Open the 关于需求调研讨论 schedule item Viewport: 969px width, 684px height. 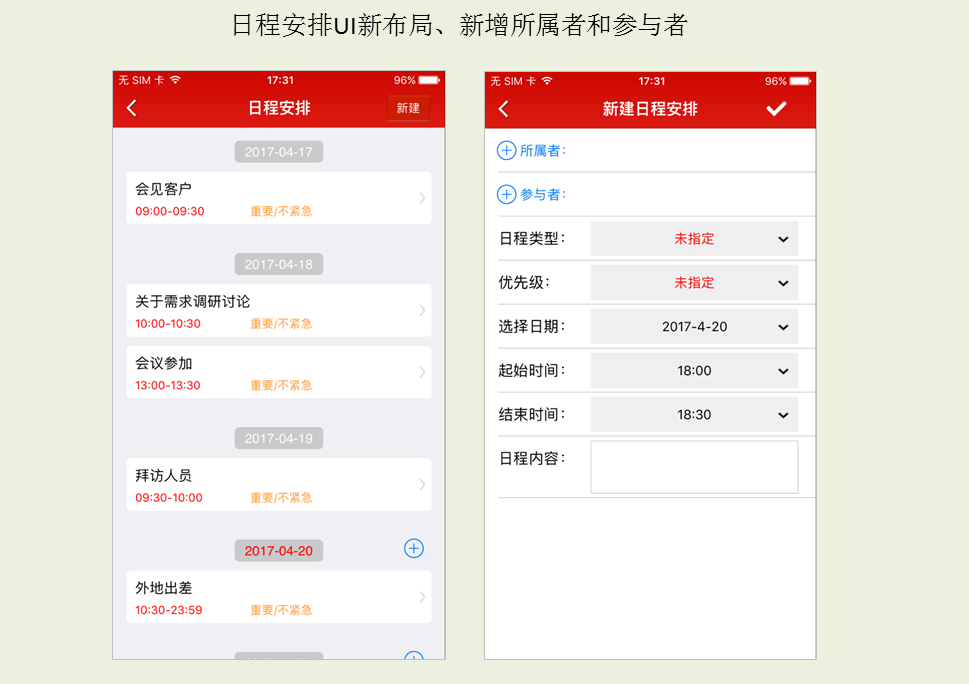(x=278, y=310)
